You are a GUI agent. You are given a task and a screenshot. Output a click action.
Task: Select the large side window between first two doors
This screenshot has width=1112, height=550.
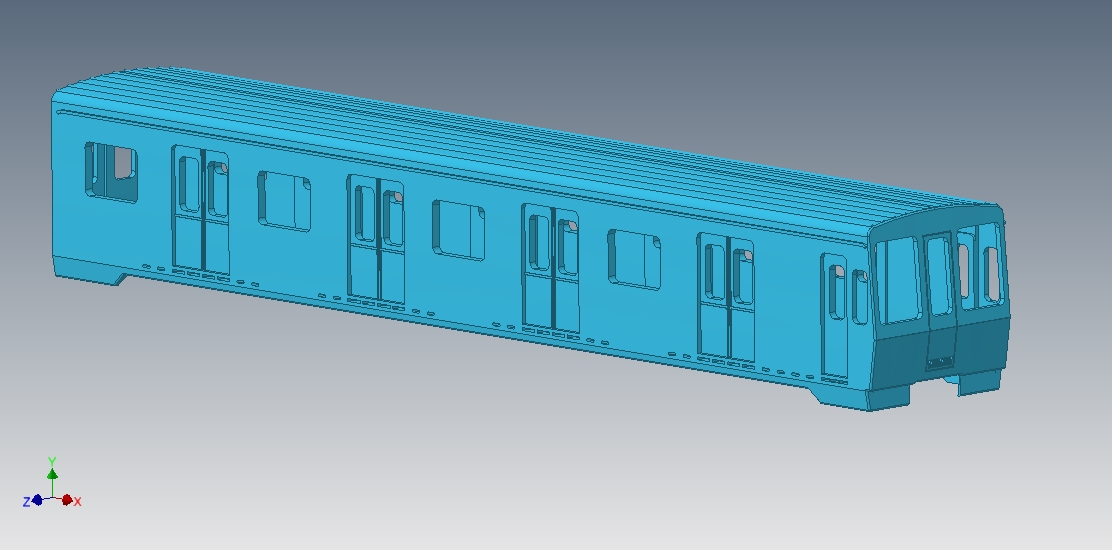tap(284, 201)
